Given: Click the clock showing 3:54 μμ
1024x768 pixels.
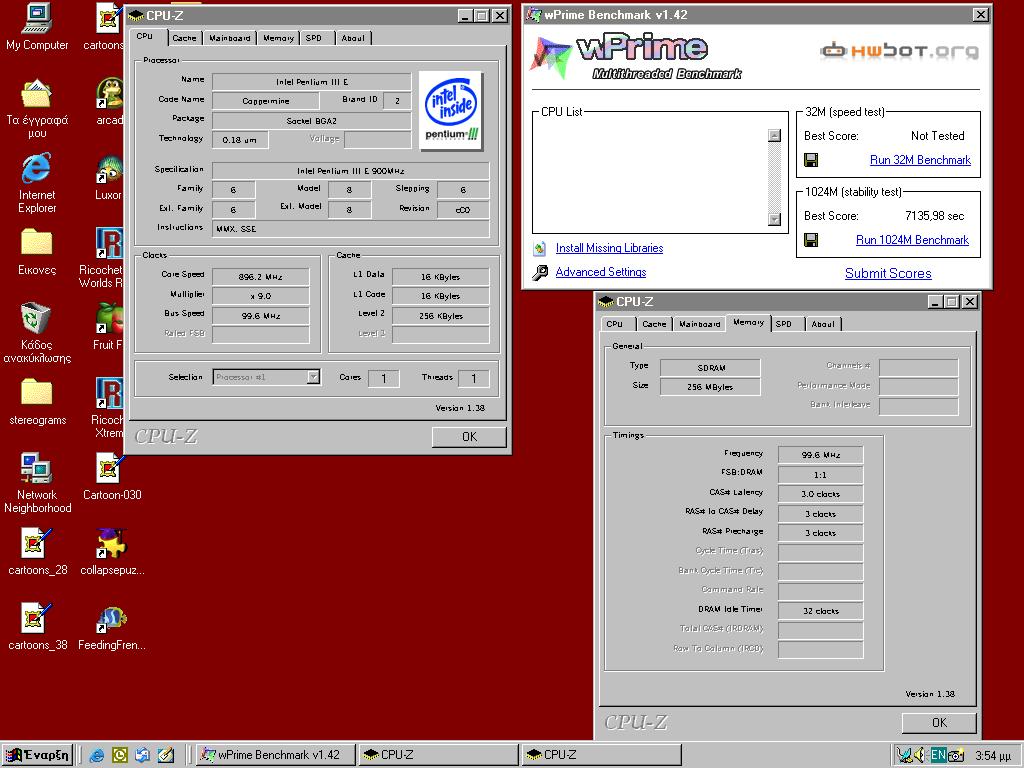Looking at the screenshot, I should tap(993, 756).
